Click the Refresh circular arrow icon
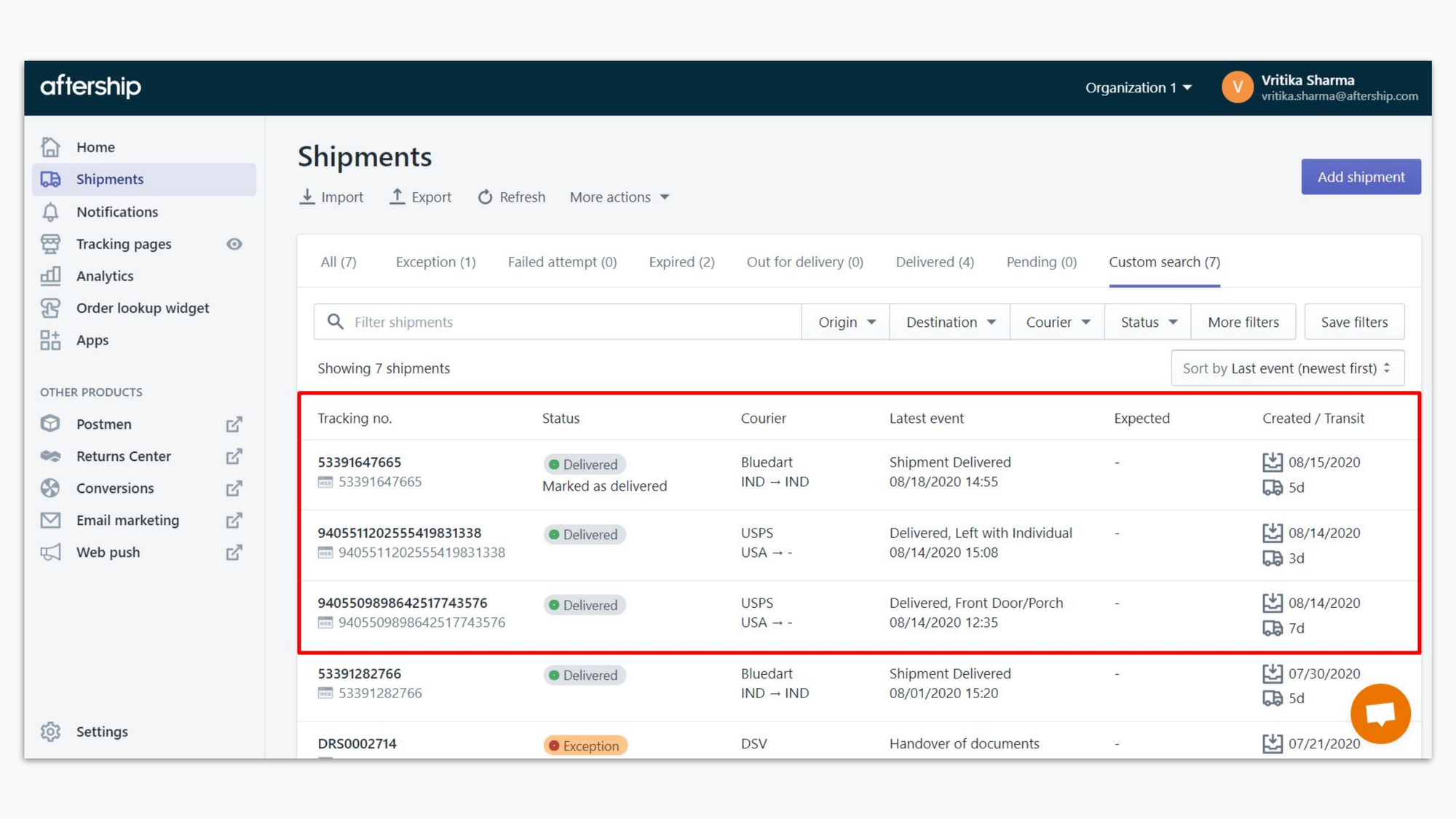This screenshot has width=1456, height=819. (485, 197)
